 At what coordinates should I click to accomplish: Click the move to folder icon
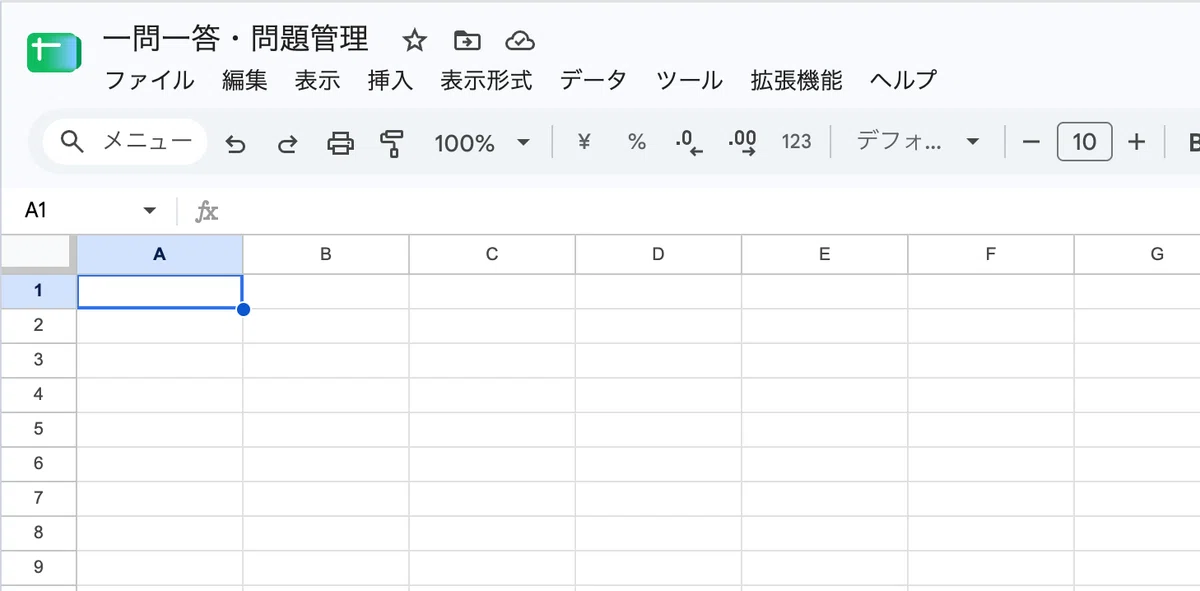click(467, 41)
